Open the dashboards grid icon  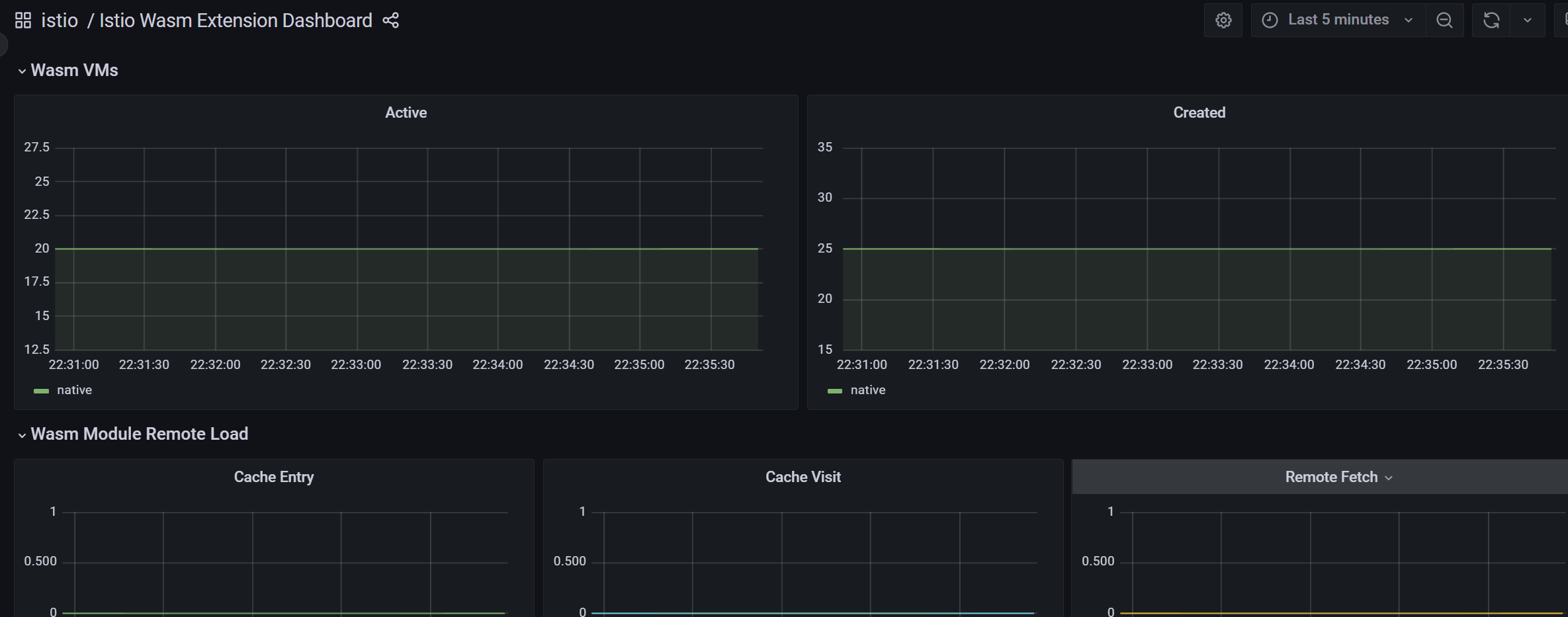[x=23, y=21]
